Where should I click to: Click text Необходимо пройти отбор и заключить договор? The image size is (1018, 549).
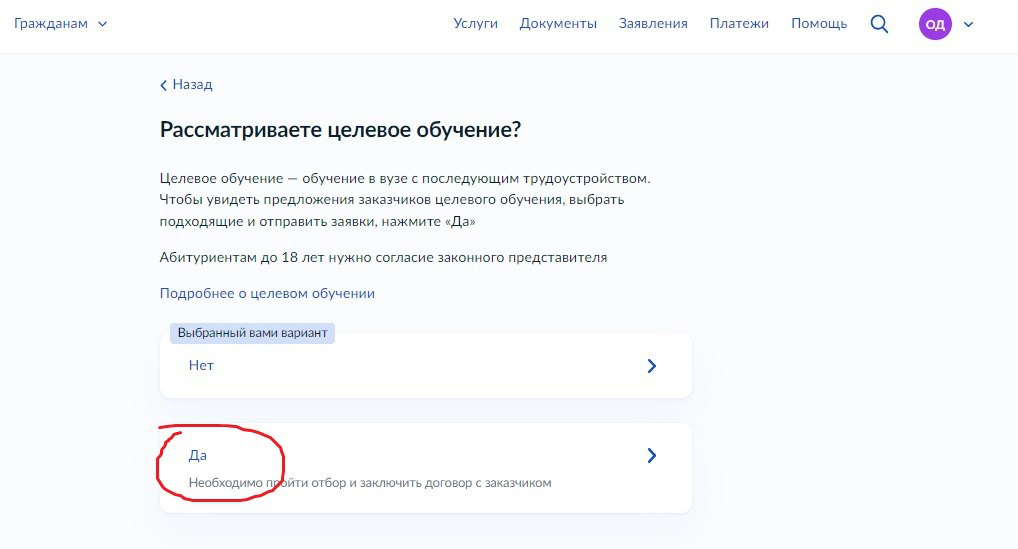(x=369, y=483)
